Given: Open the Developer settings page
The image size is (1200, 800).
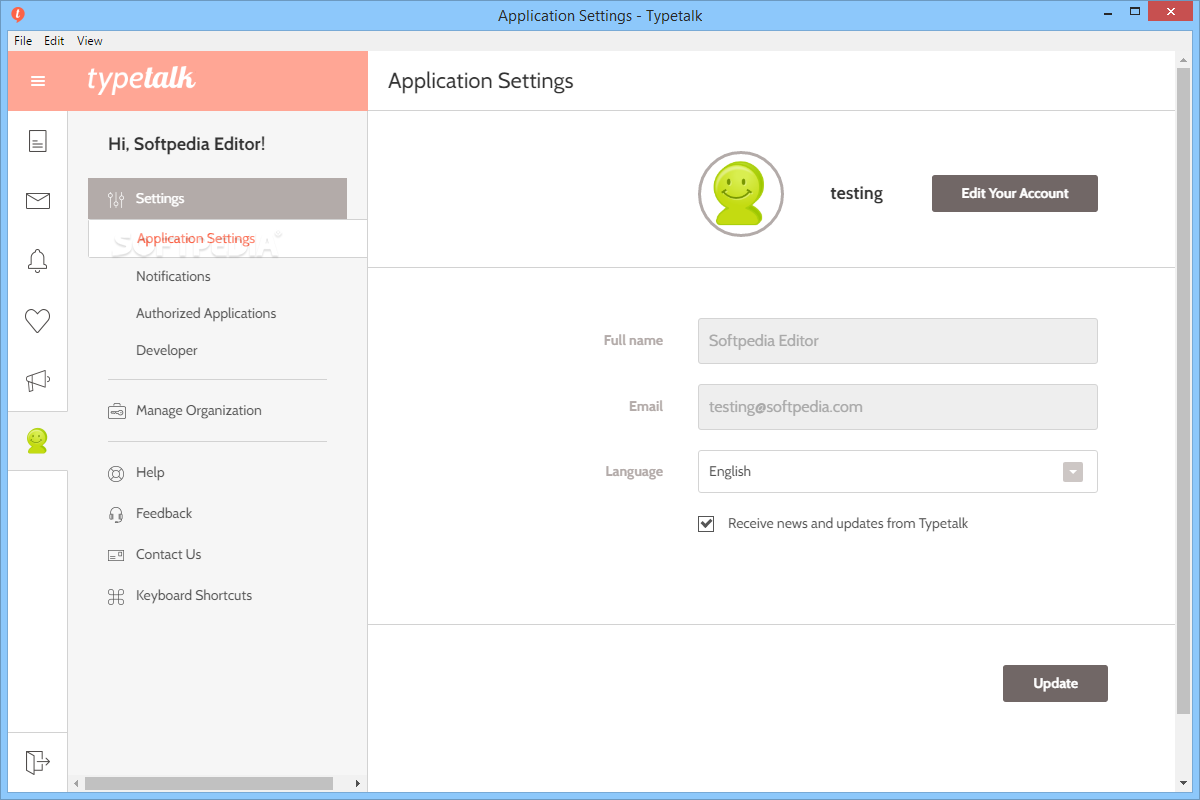Looking at the screenshot, I should coord(167,350).
